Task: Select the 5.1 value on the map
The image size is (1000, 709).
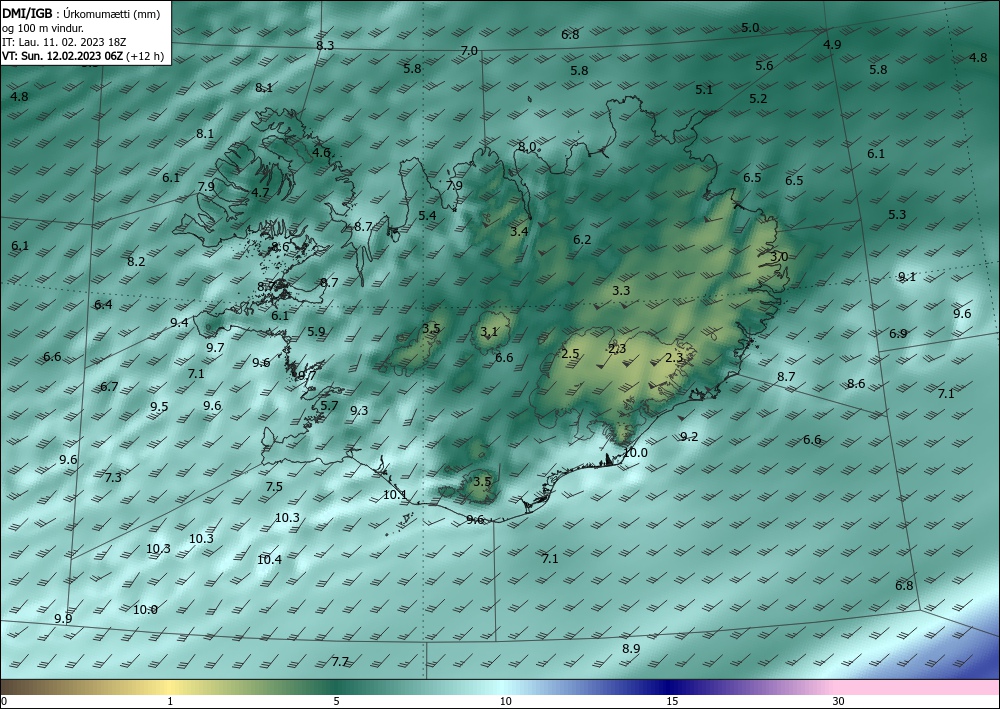Action: point(704,90)
